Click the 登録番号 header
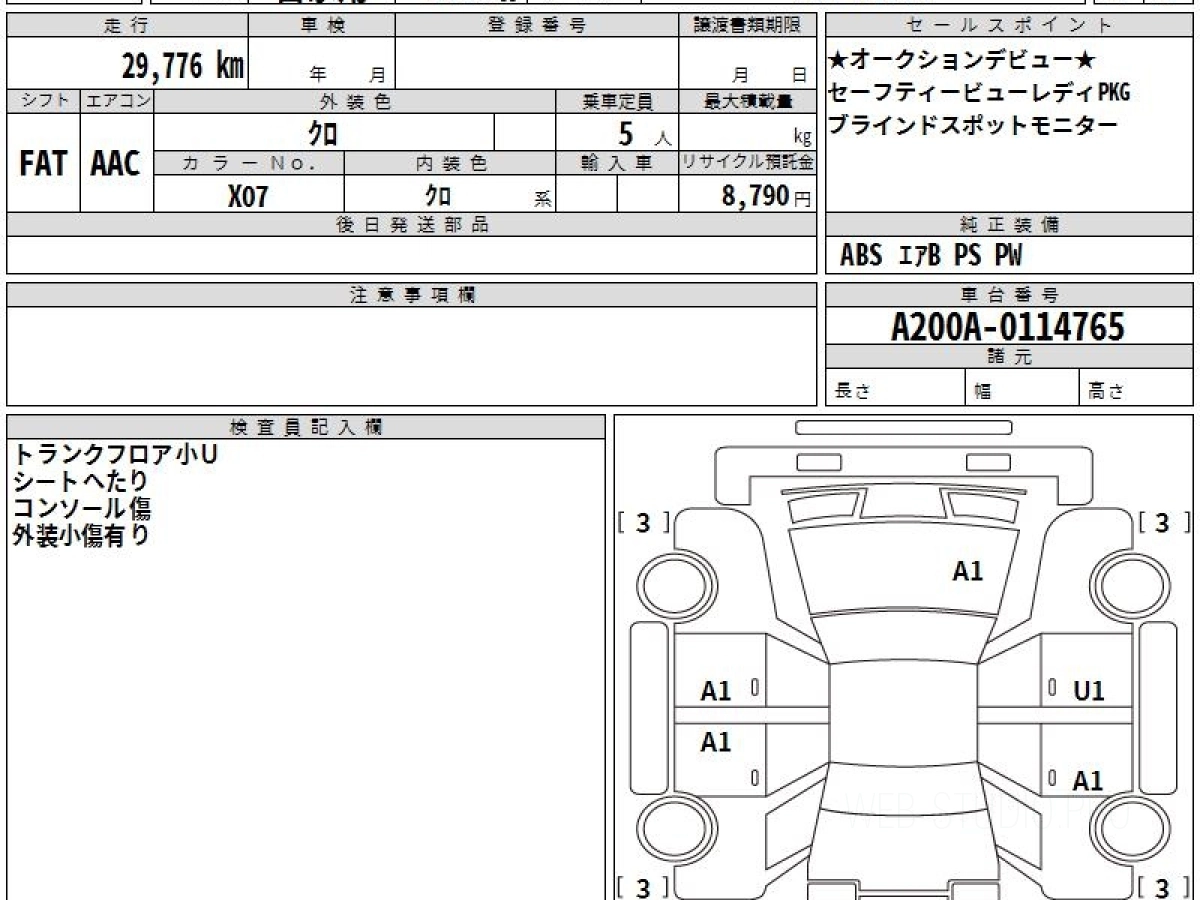This screenshot has height=900, width=1200. click(x=537, y=26)
